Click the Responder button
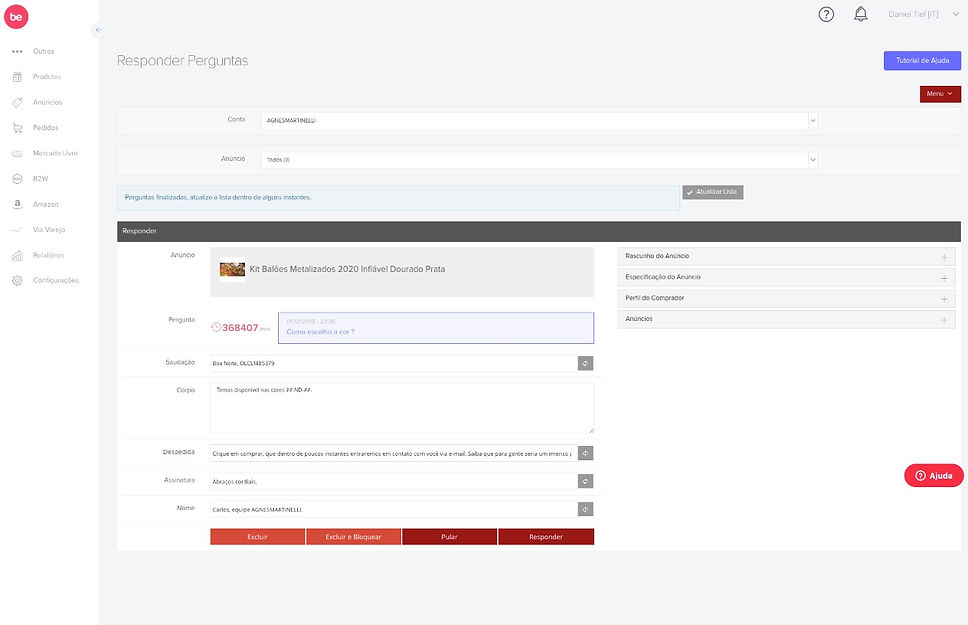 546,537
